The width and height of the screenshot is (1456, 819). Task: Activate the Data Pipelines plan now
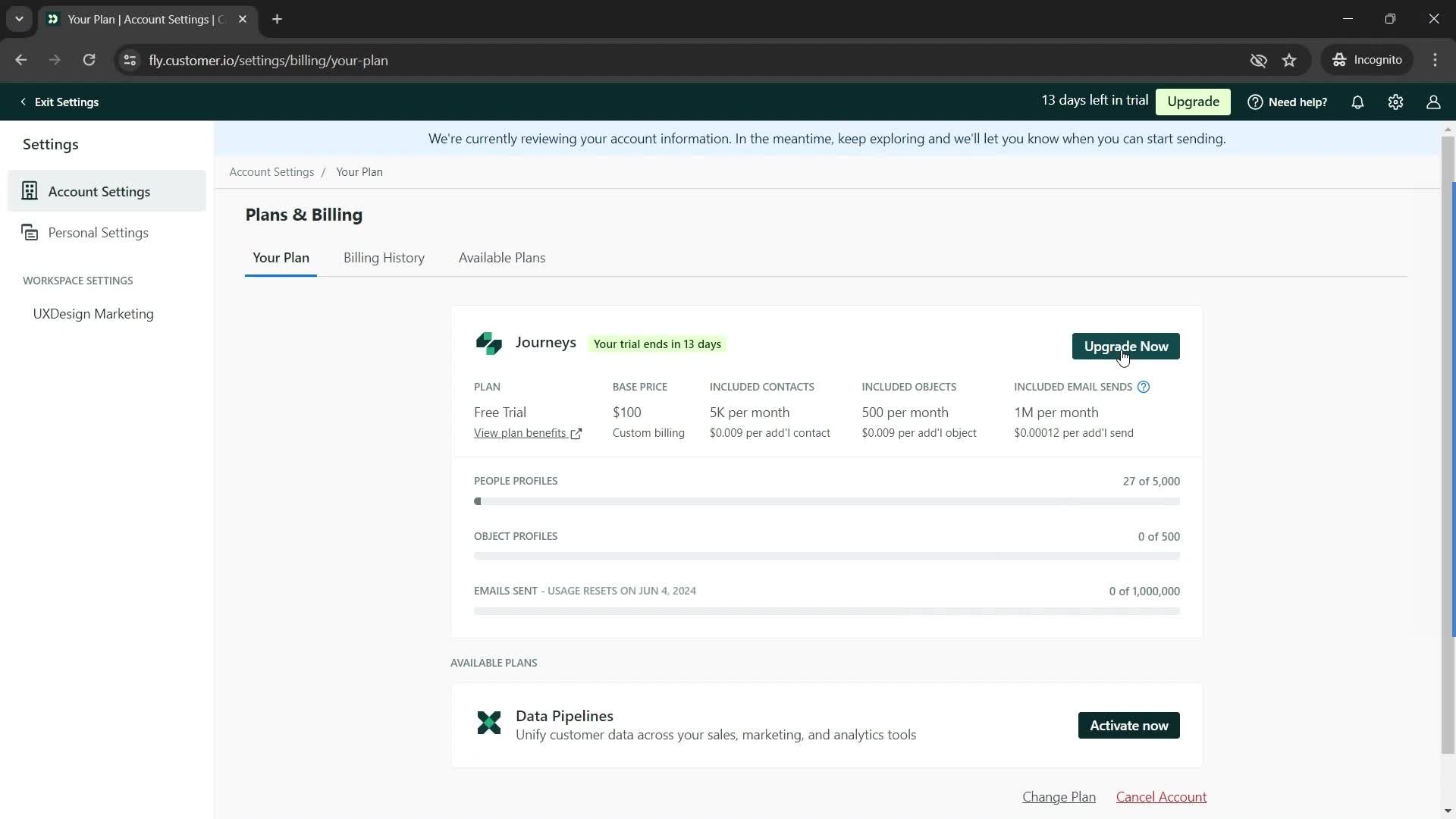(x=1129, y=725)
